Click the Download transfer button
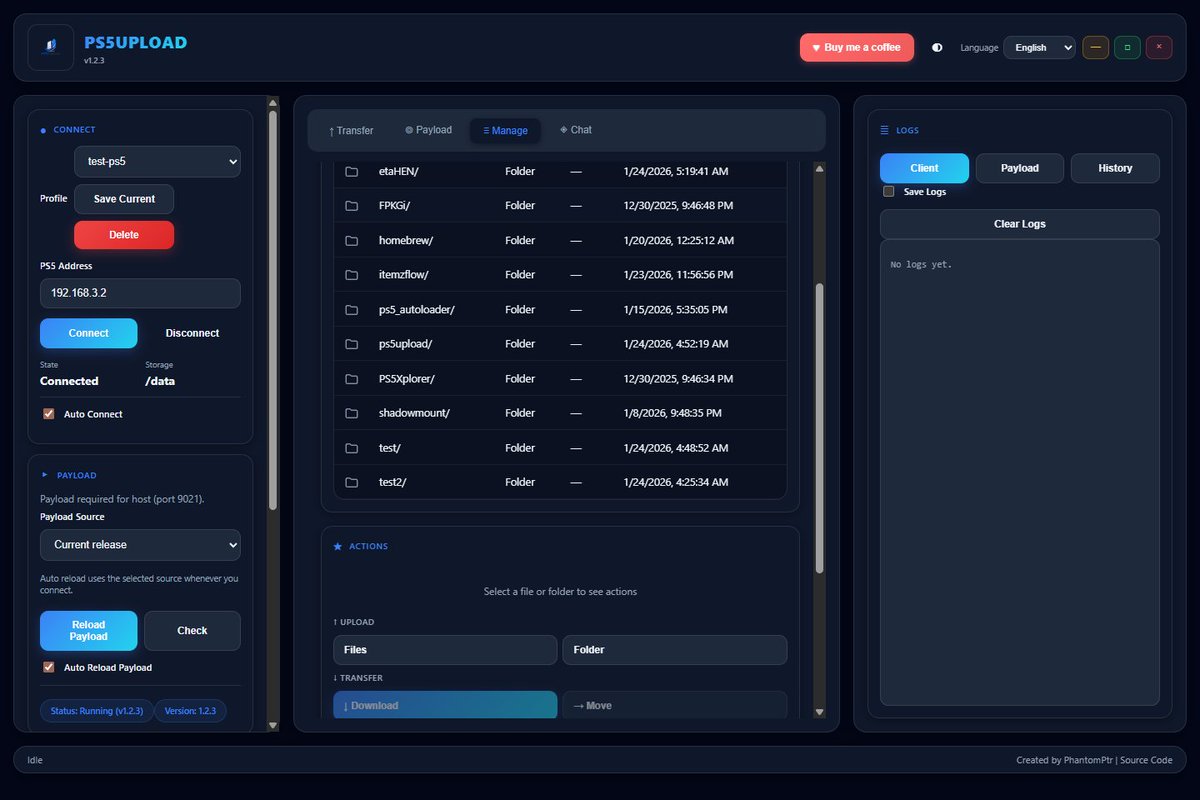The height and width of the screenshot is (800, 1200). 445,704
